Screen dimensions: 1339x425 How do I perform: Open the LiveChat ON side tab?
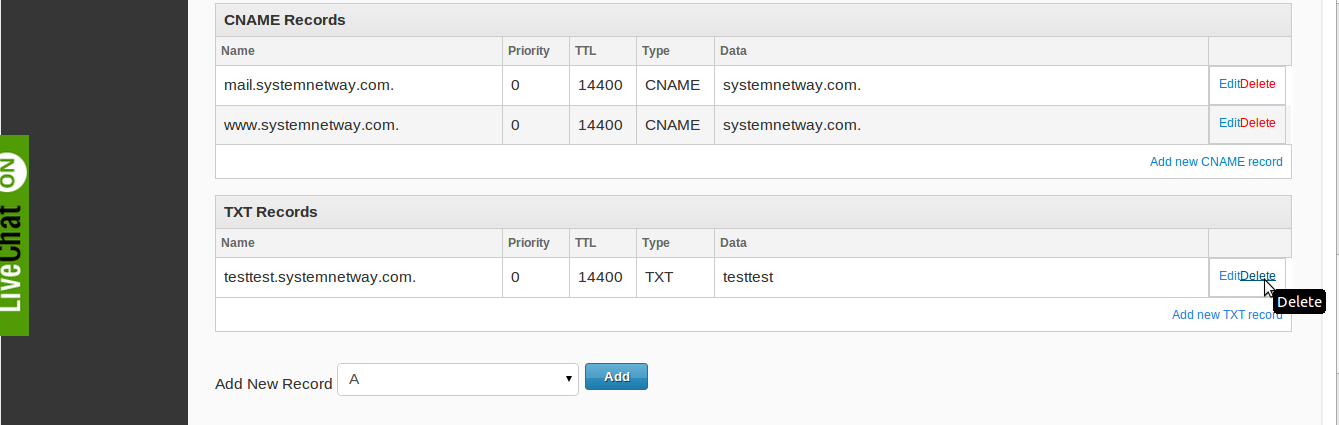point(14,235)
